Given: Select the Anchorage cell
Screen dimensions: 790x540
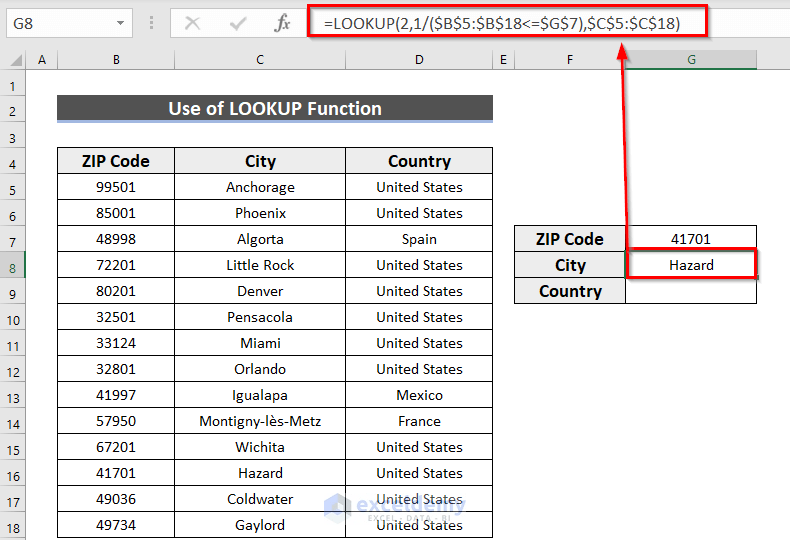Looking at the screenshot, I should point(260,187).
